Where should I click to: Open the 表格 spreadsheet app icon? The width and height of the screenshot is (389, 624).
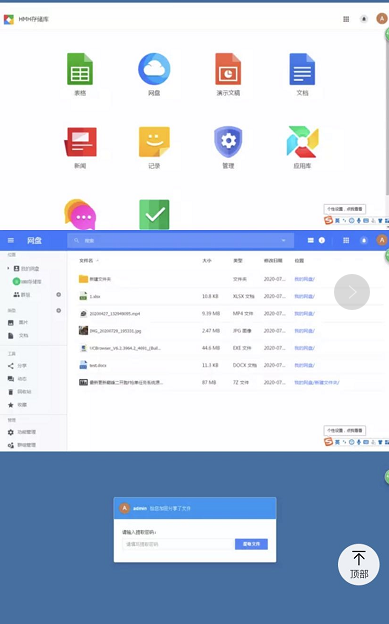[80, 69]
